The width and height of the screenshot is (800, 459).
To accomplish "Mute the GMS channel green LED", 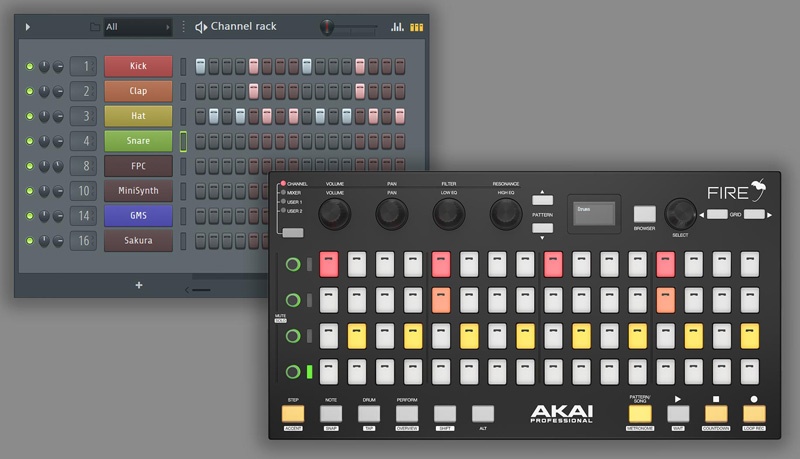I will point(30,216).
